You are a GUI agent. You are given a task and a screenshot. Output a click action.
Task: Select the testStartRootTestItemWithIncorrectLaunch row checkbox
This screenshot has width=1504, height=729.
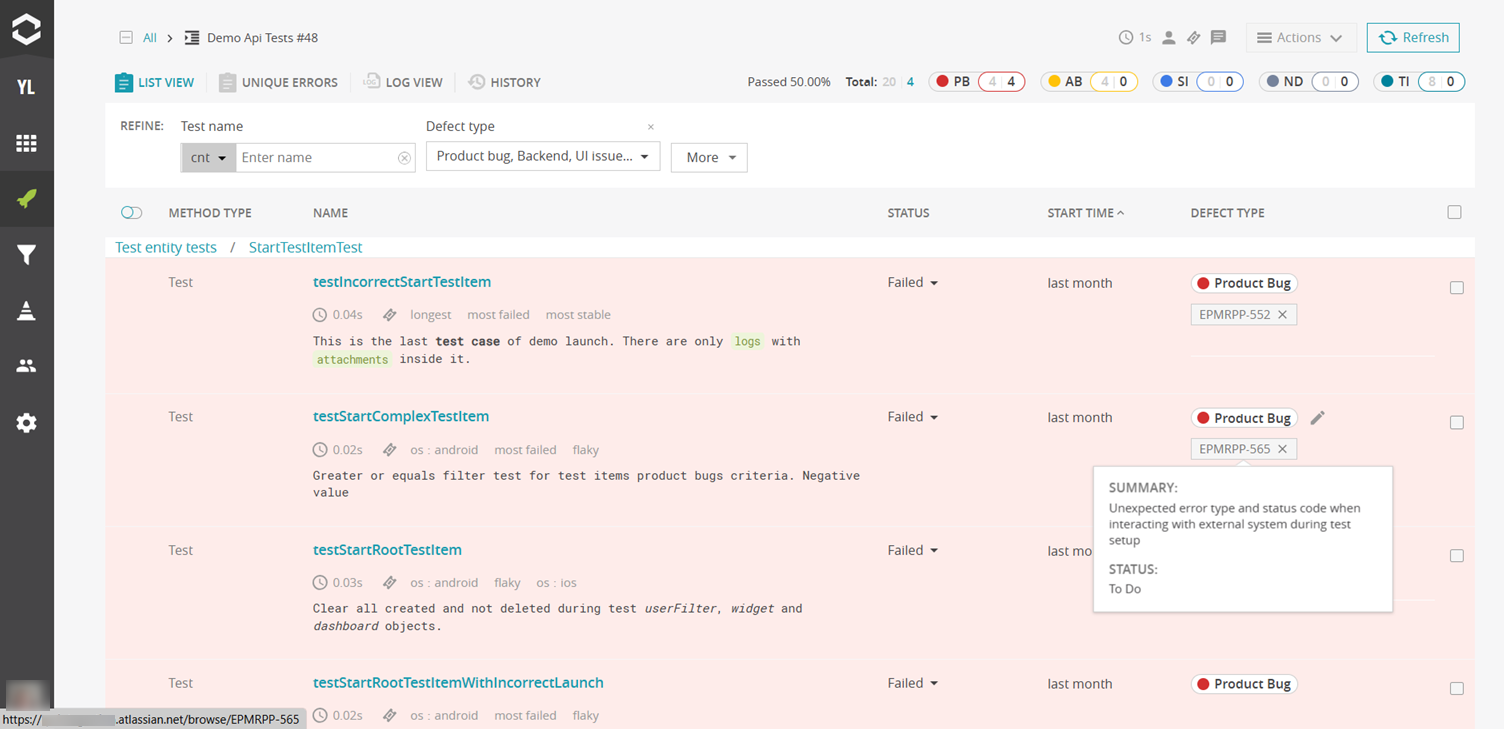coord(1456,689)
